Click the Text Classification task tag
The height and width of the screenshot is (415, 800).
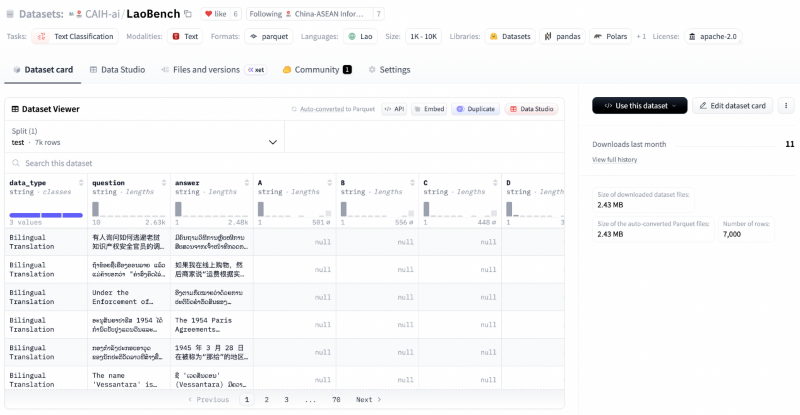pos(76,36)
